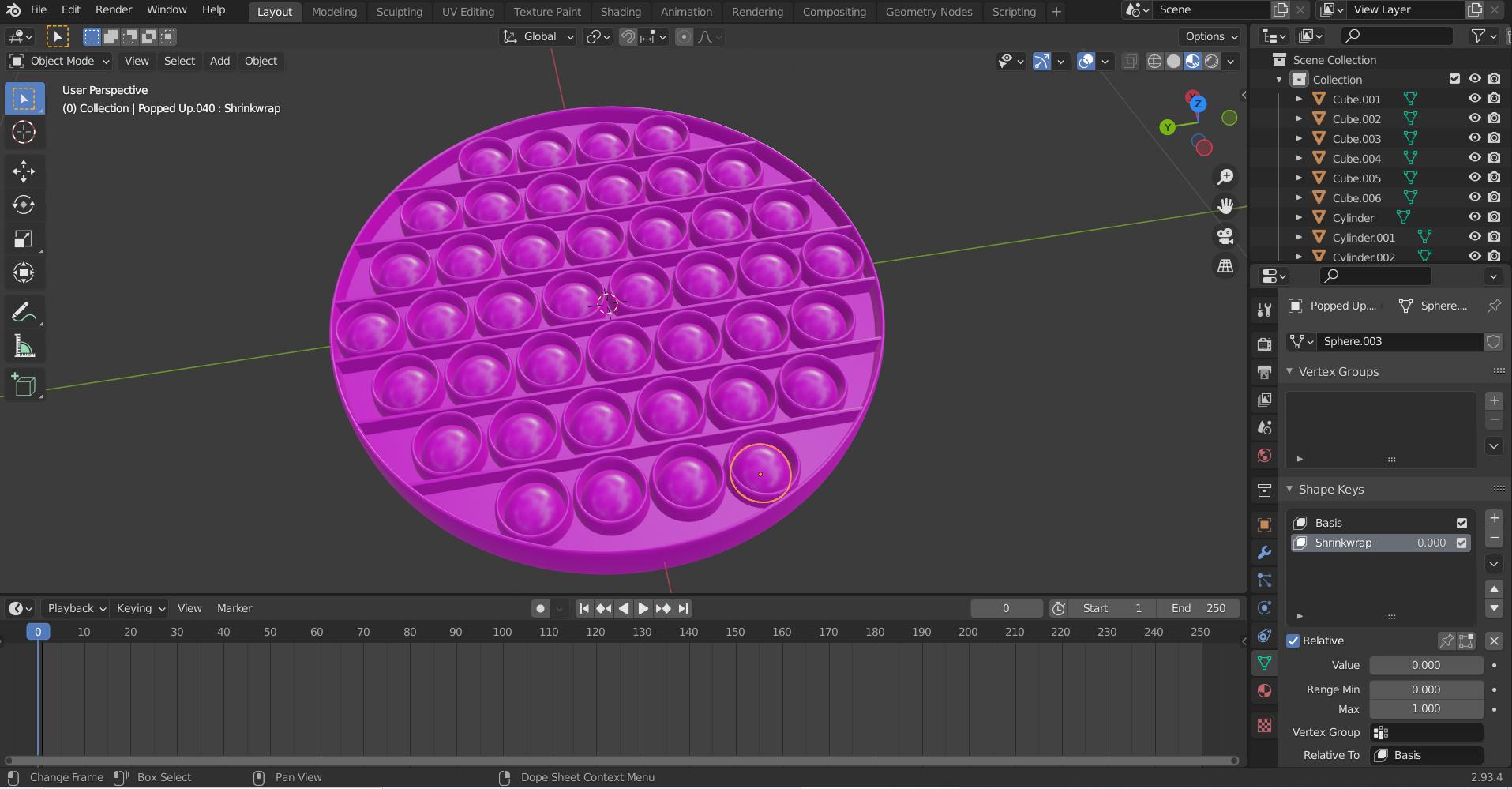Open the Object Data properties tab
This screenshot has height=789, width=1512.
(x=1264, y=663)
